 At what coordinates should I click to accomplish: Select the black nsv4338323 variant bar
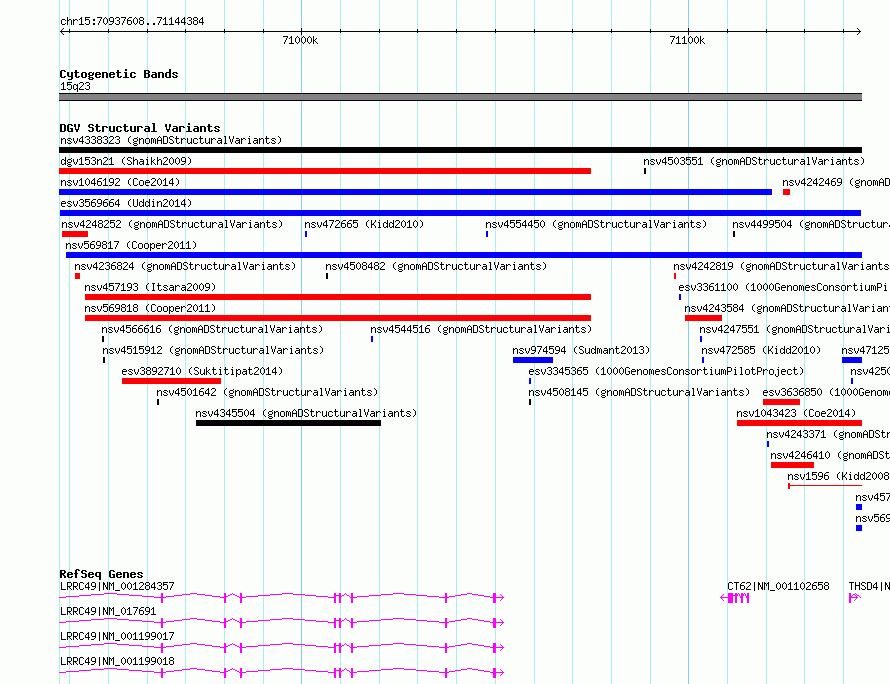pyautogui.click(x=460, y=150)
